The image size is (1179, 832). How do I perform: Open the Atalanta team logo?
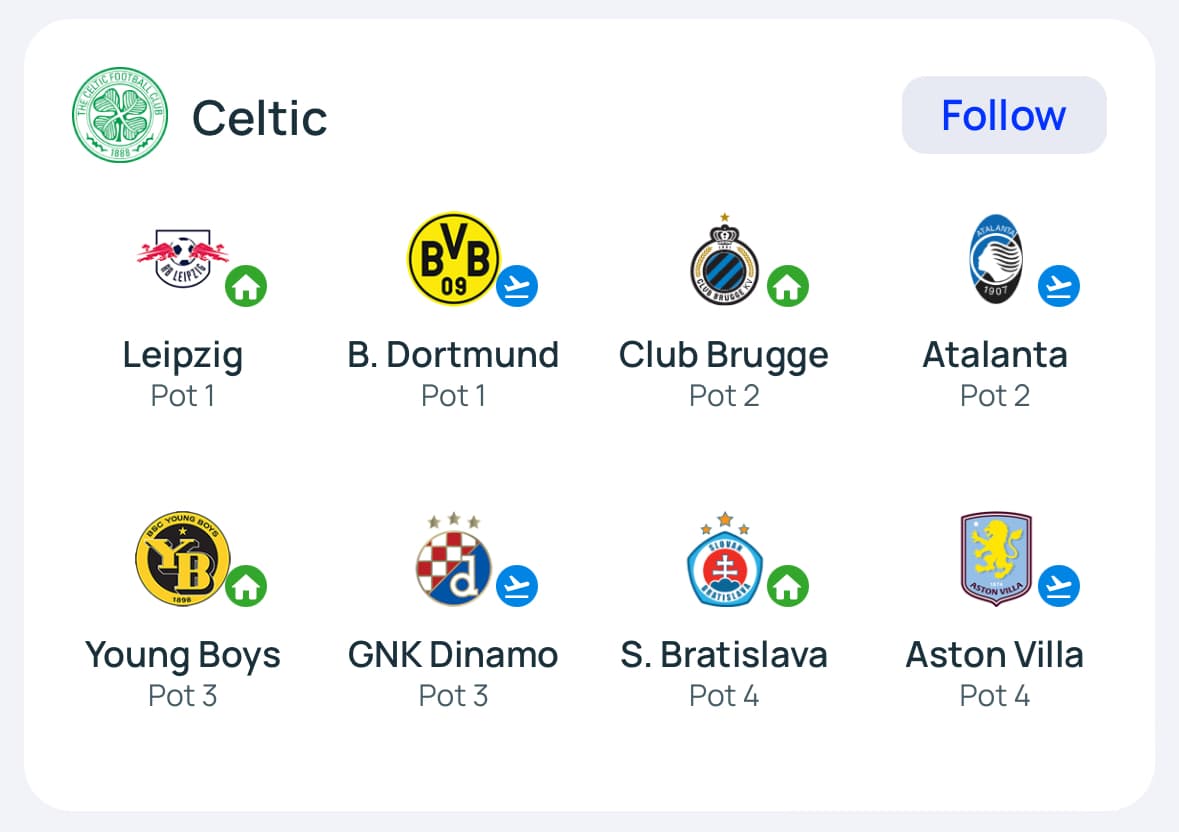[x=995, y=259]
